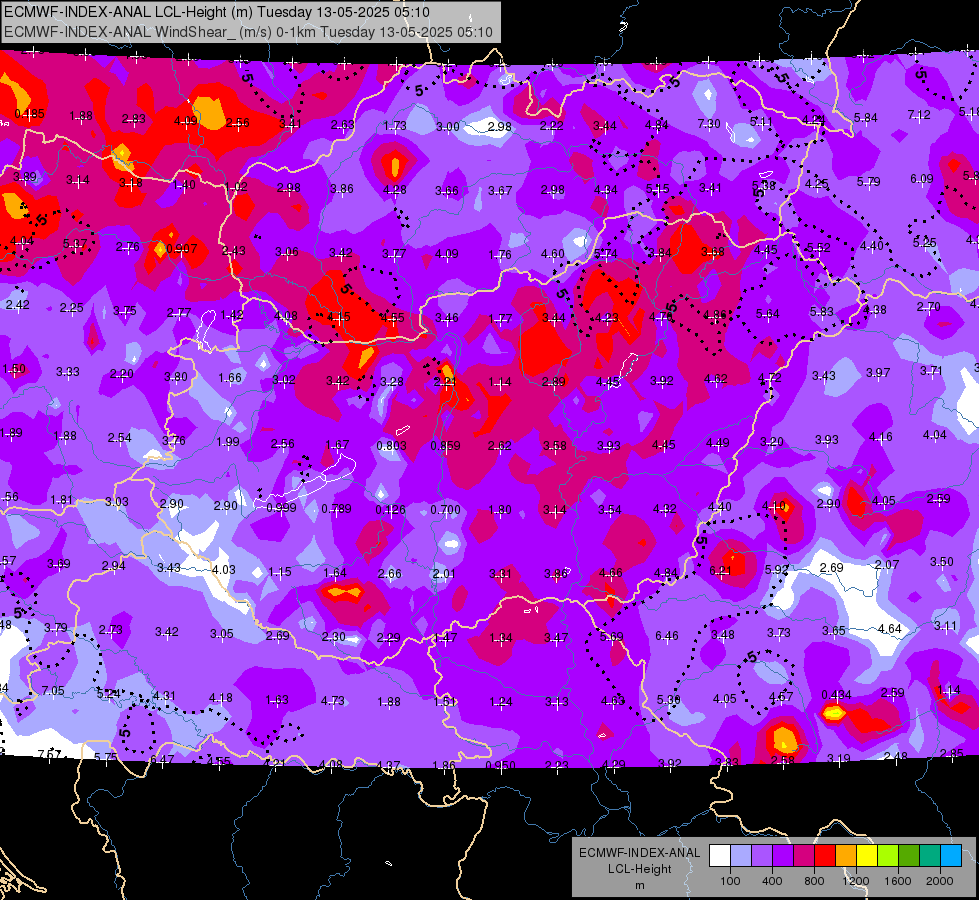Click the wind shear value 0.126
Image resolution: width=979 pixels, height=900 pixels.
[x=391, y=510]
